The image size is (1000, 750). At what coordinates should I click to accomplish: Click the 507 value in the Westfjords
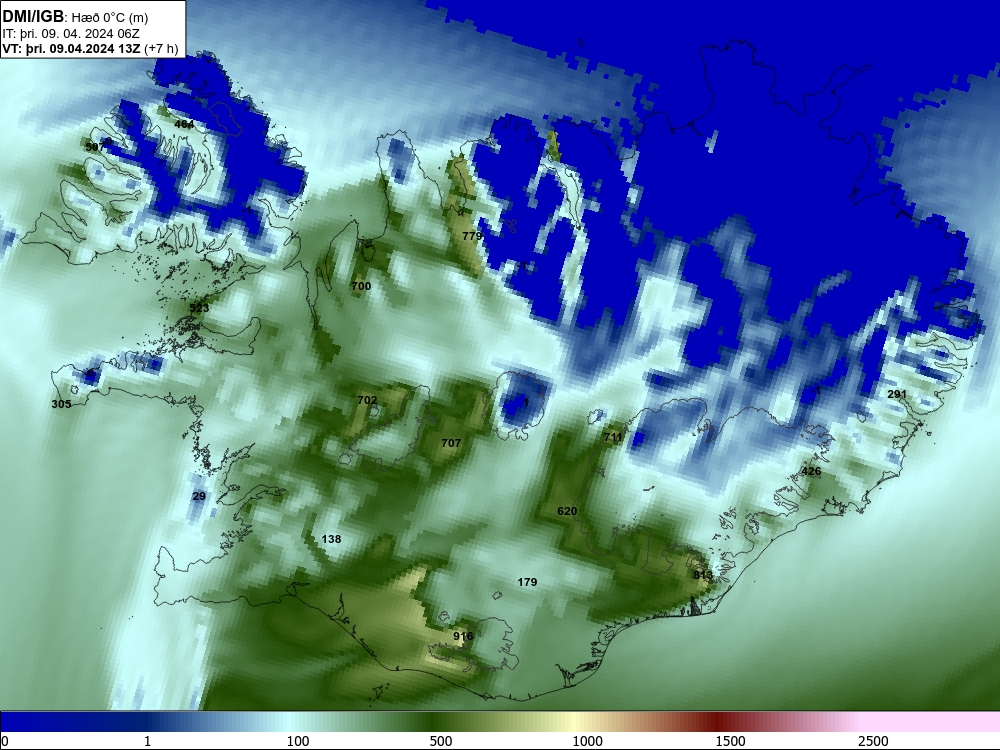click(x=95, y=147)
